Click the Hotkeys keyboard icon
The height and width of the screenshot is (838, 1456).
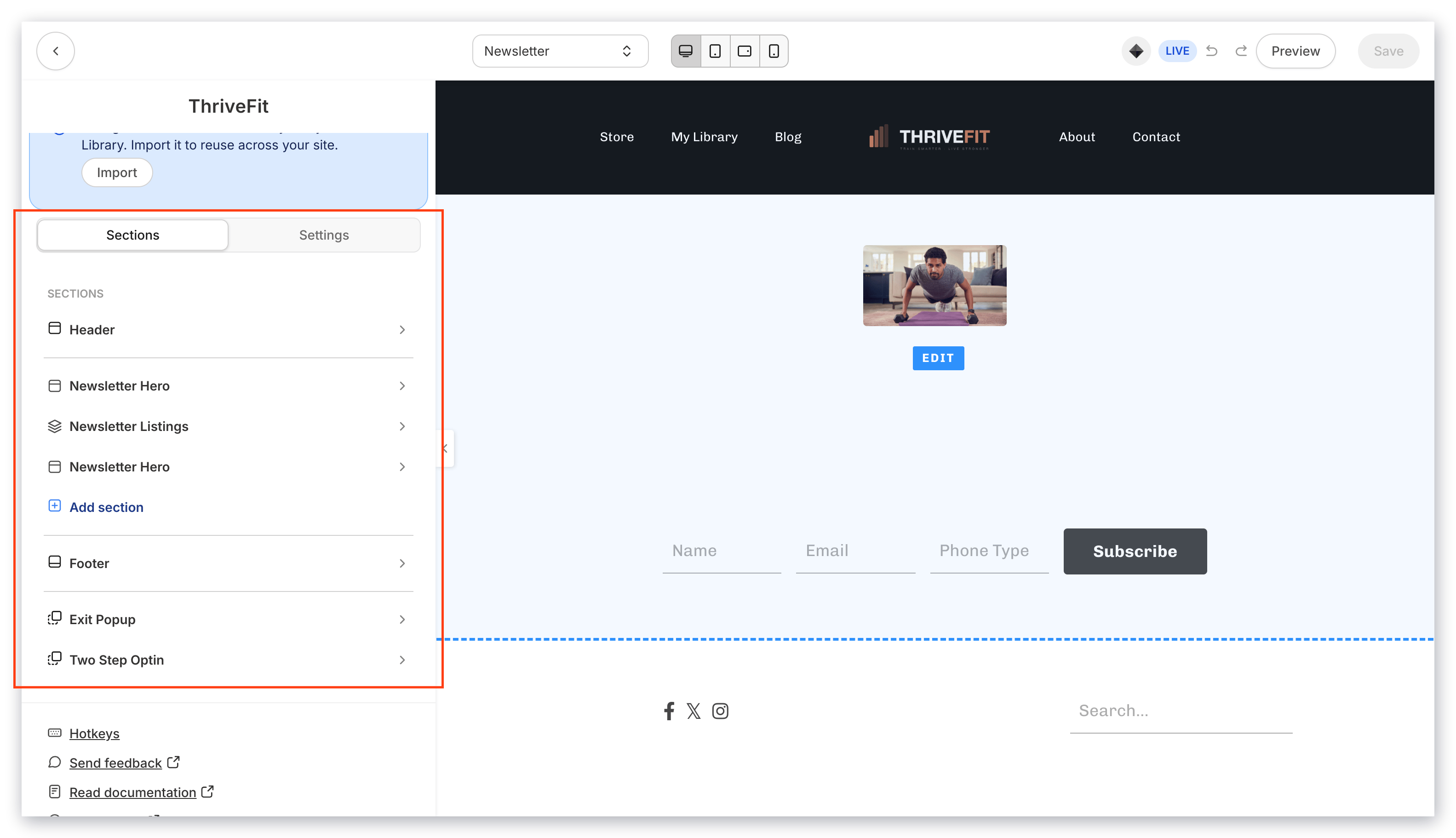pyautogui.click(x=55, y=733)
